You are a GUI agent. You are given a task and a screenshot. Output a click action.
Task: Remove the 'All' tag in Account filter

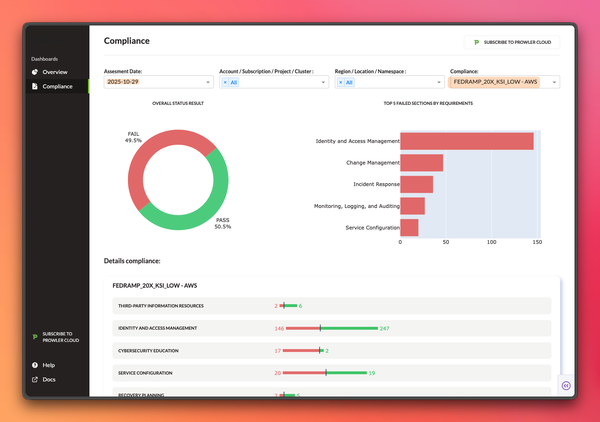(x=224, y=82)
